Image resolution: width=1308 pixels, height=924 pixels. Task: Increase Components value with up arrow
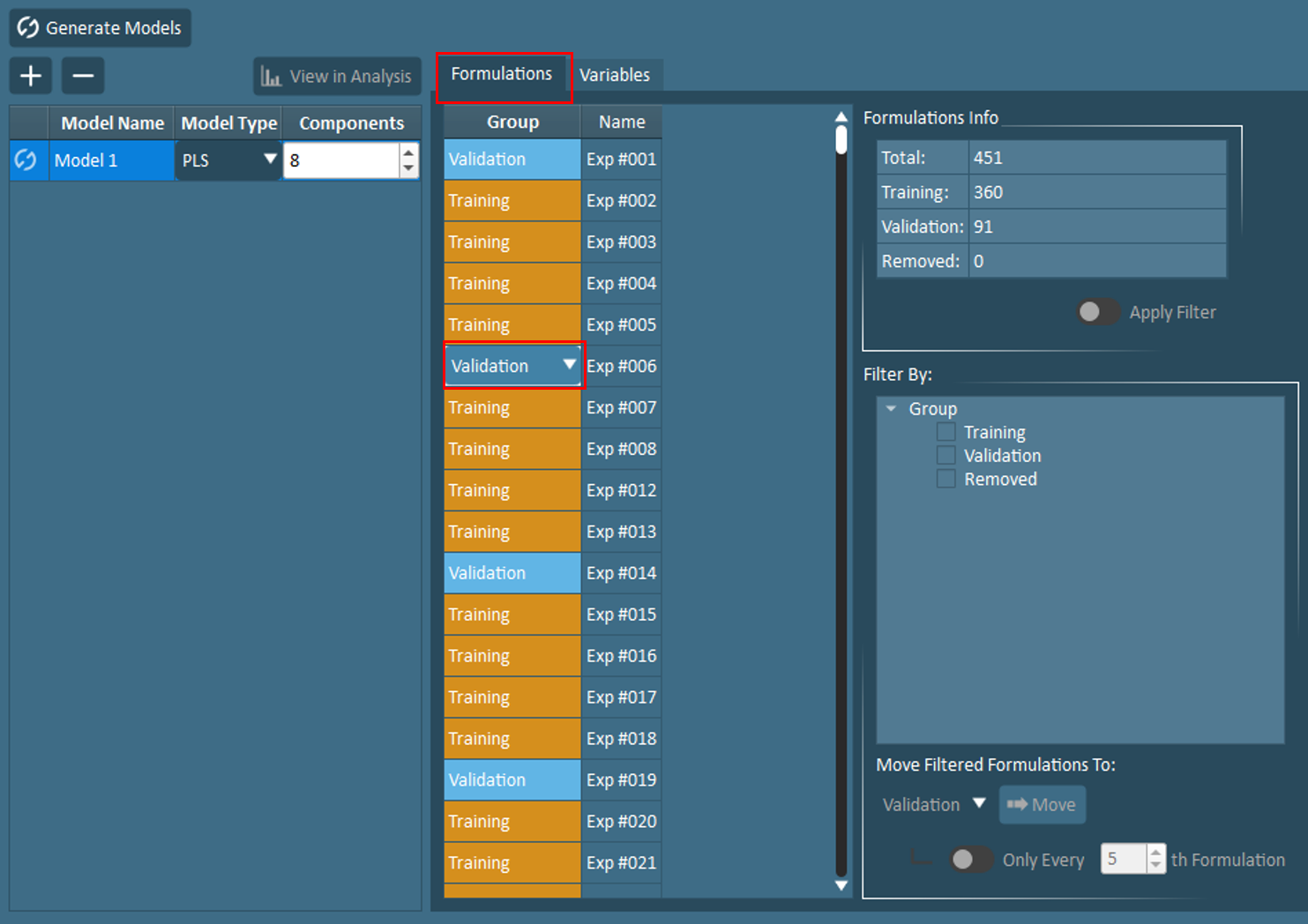[408, 153]
